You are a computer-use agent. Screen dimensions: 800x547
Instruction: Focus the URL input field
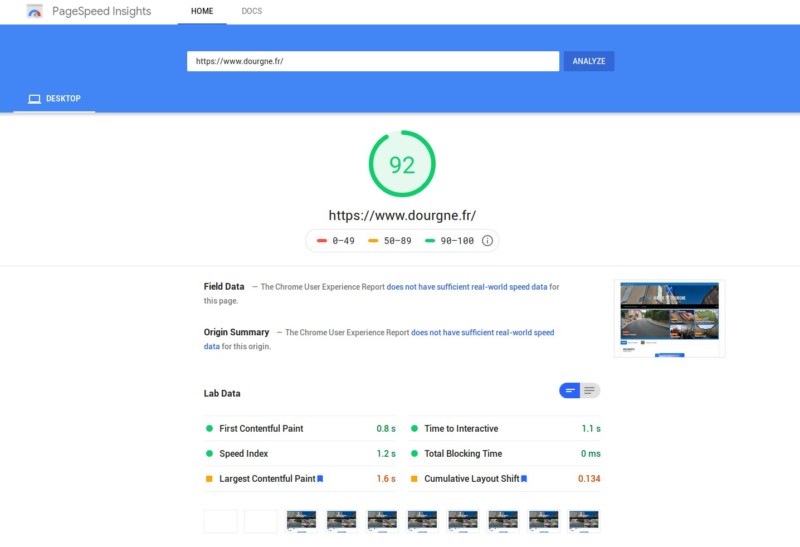pos(373,61)
